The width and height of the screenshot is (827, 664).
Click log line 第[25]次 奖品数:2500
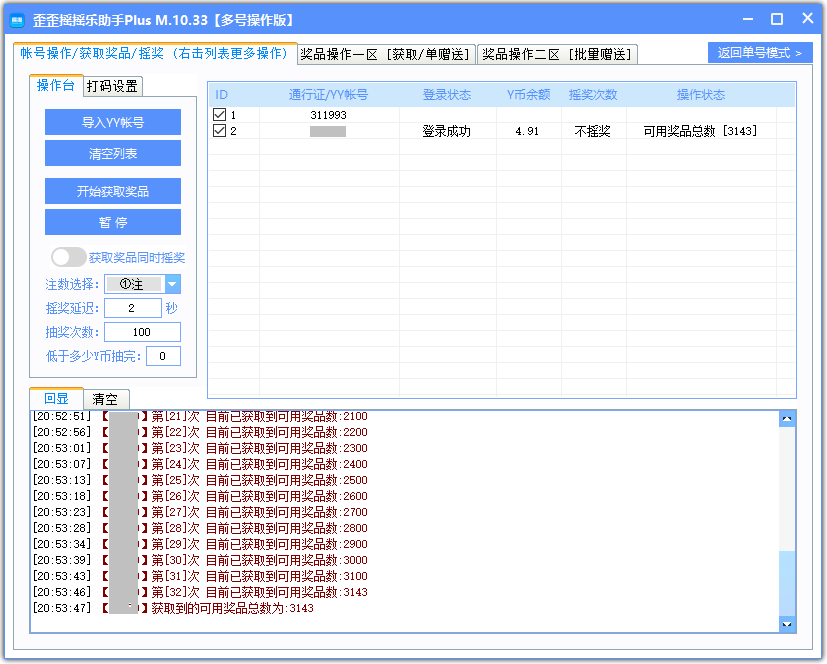200,480
